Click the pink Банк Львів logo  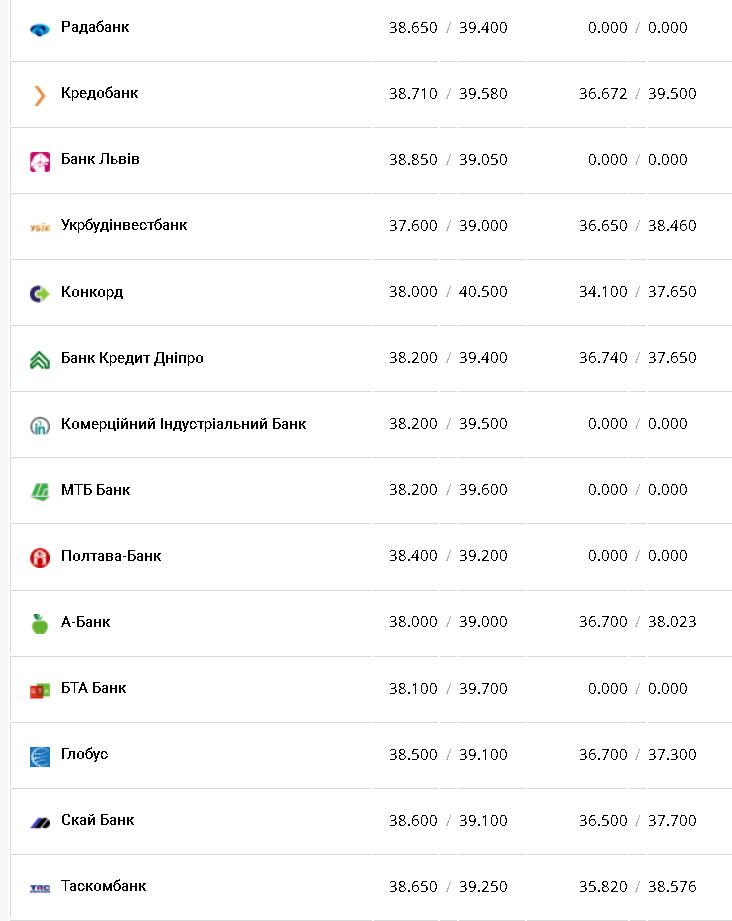[40, 161]
